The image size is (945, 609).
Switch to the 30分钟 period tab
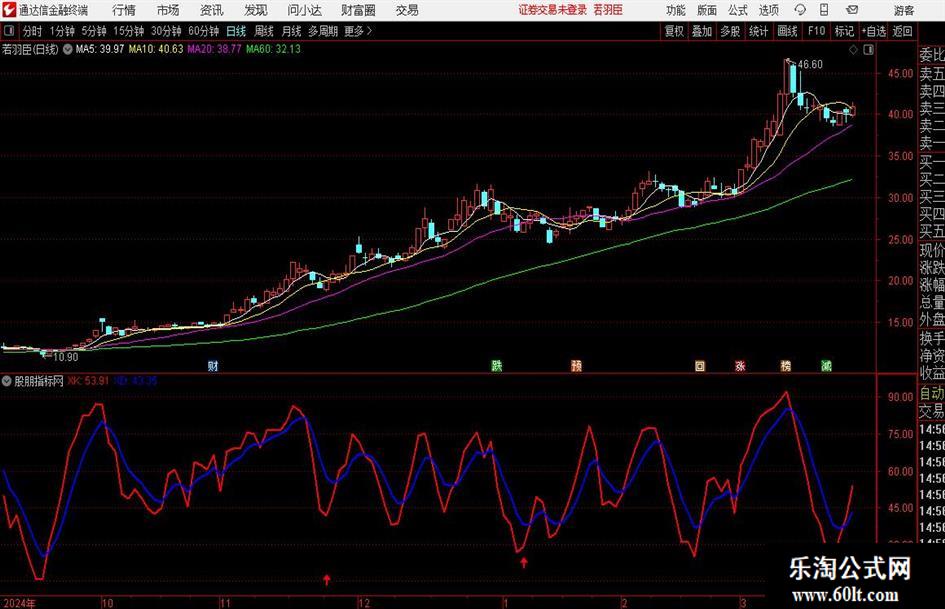click(x=166, y=31)
